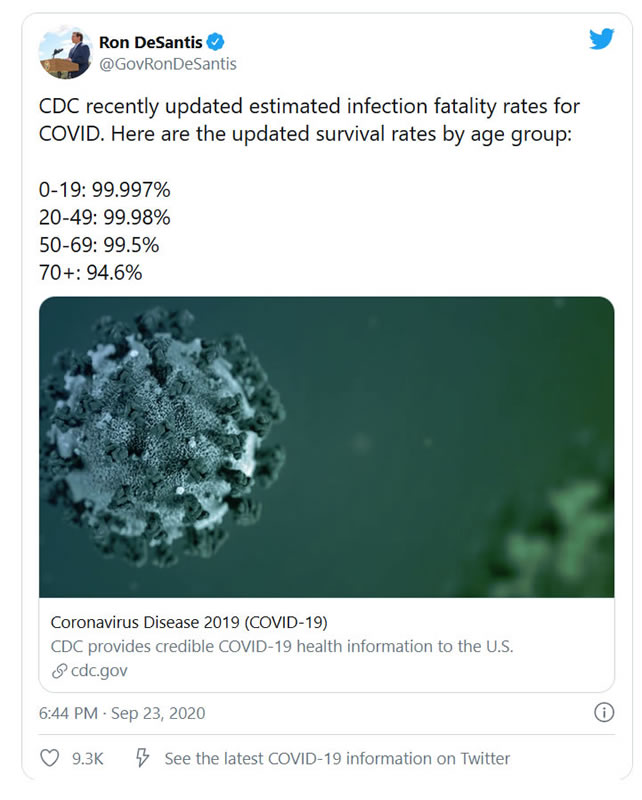Image resolution: width=642 pixels, height=800 pixels.
Task: Click the 50-69: 99.5% line
Action: click(x=99, y=244)
